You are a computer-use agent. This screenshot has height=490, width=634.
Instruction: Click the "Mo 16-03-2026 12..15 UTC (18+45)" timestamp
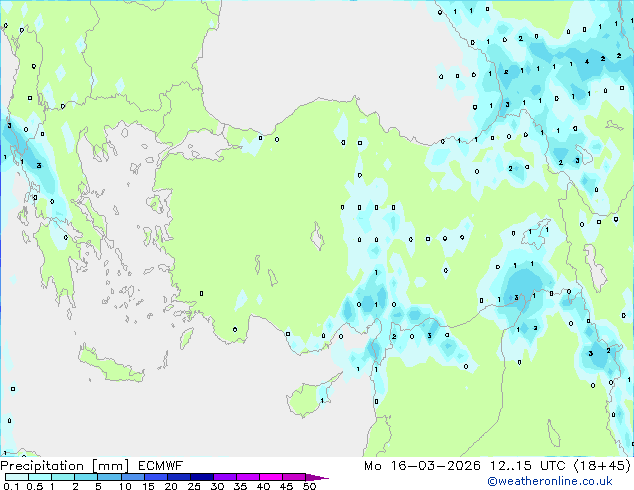coord(497,466)
